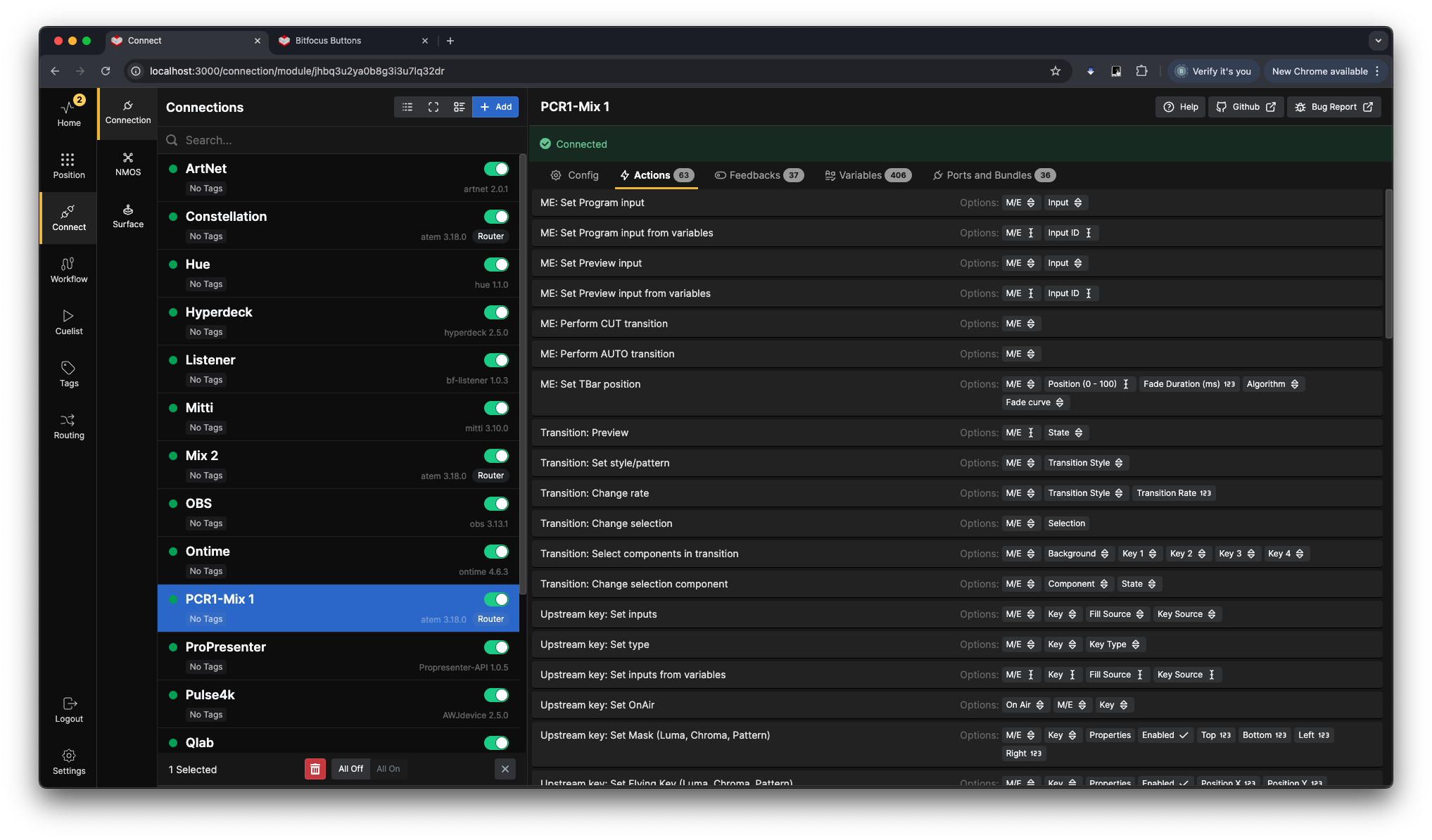Open a new Chrome tab

coord(450,41)
